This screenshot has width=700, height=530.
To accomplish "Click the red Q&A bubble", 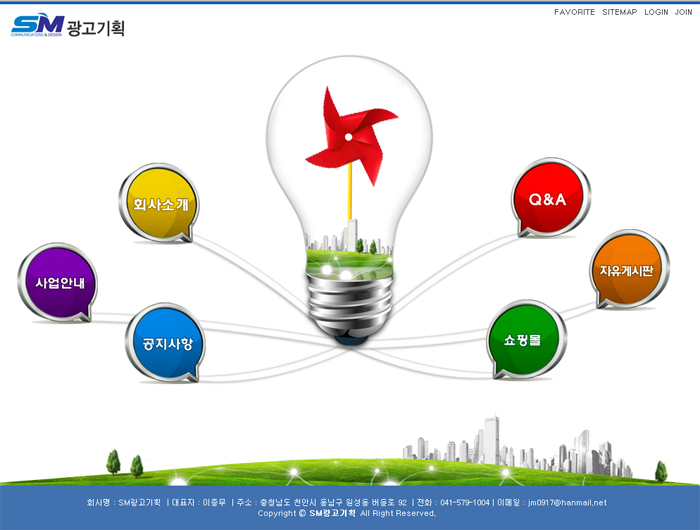I will click(547, 199).
